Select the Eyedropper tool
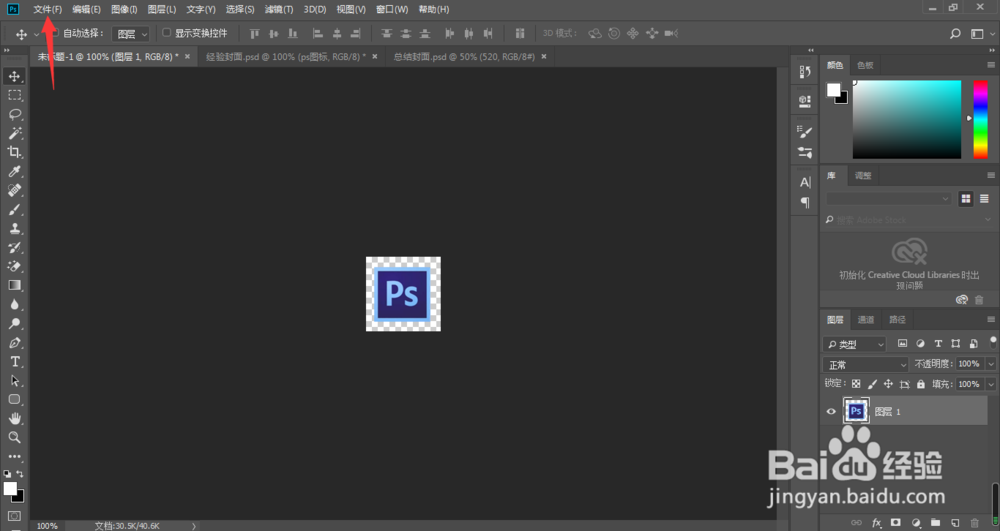 pyautogui.click(x=14, y=171)
